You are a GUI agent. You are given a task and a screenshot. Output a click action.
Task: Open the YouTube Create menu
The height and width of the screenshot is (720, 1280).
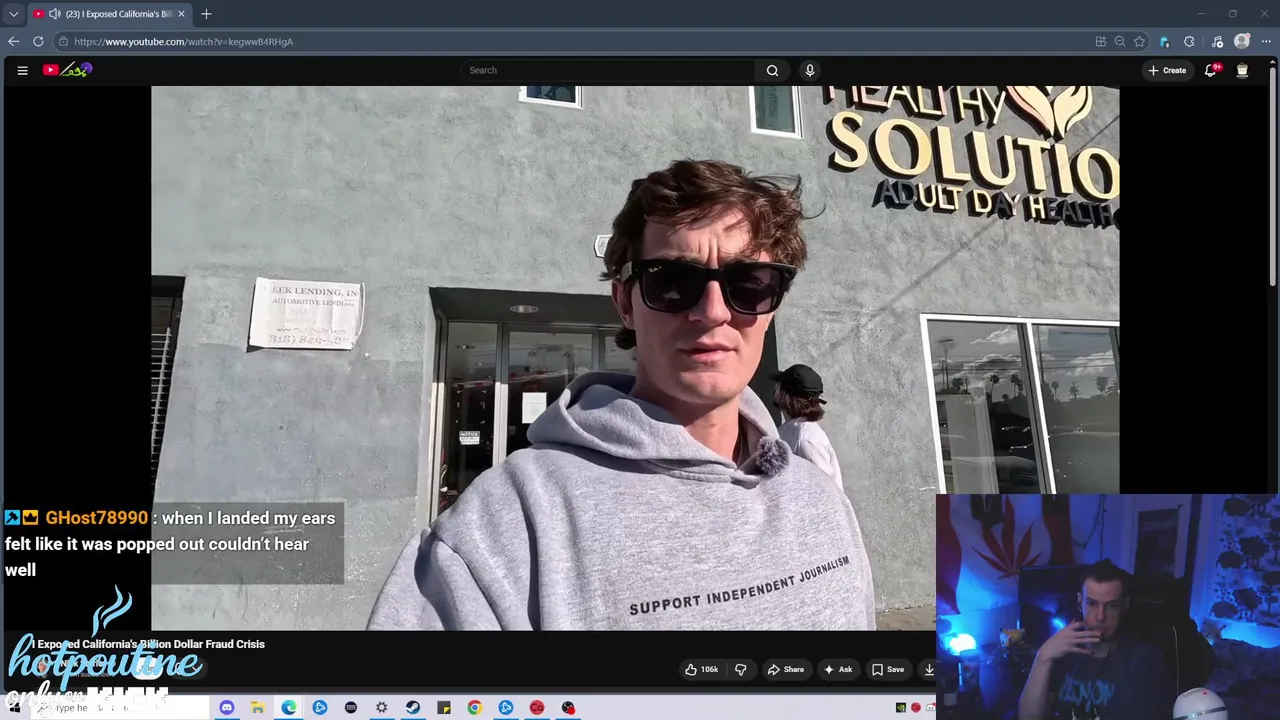[1167, 70]
